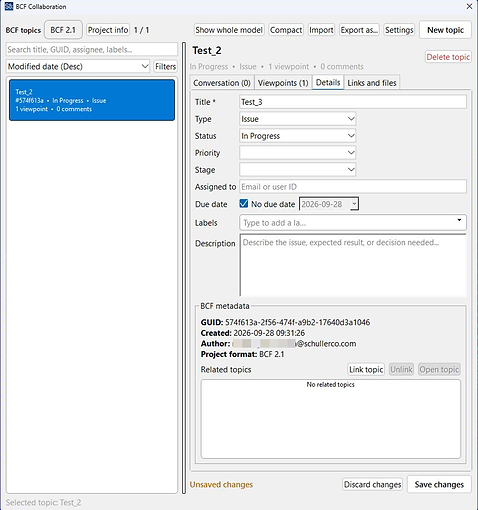Open the Links and files tab
This screenshot has height=510, width=478.
tap(372, 83)
